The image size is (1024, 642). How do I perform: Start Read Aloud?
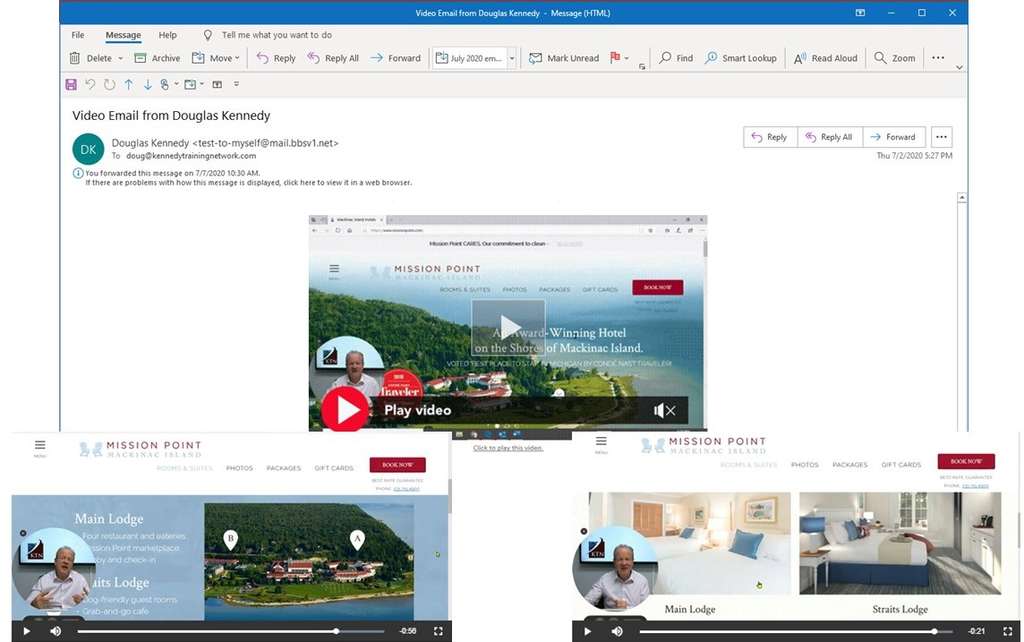pyautogui.click(x=825, y=58)
